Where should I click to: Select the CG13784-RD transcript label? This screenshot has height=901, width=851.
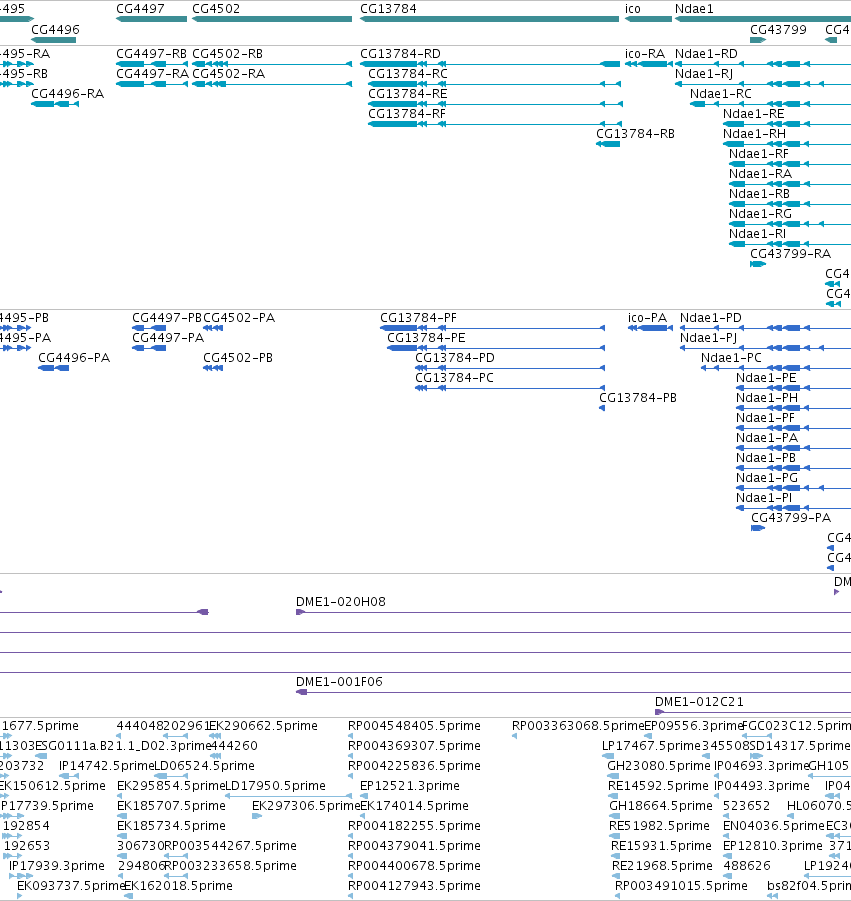click(401, 53)
